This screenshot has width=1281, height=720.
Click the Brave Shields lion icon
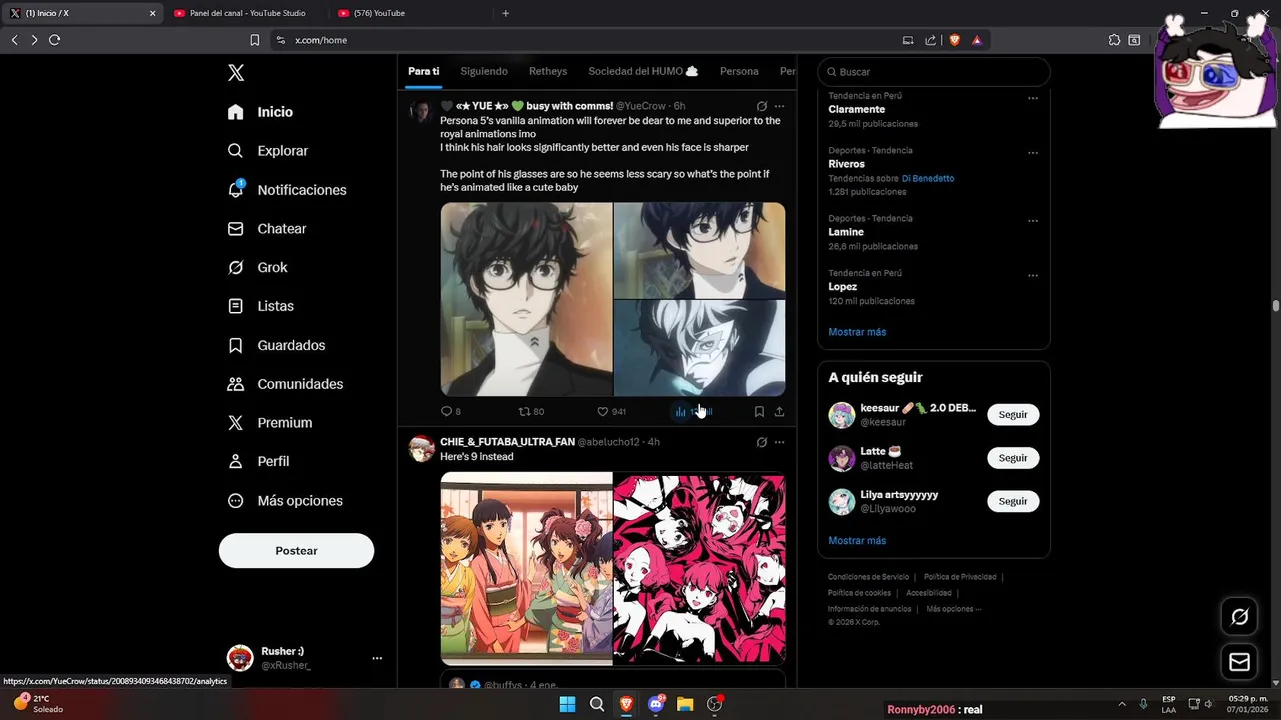[954, 40]
